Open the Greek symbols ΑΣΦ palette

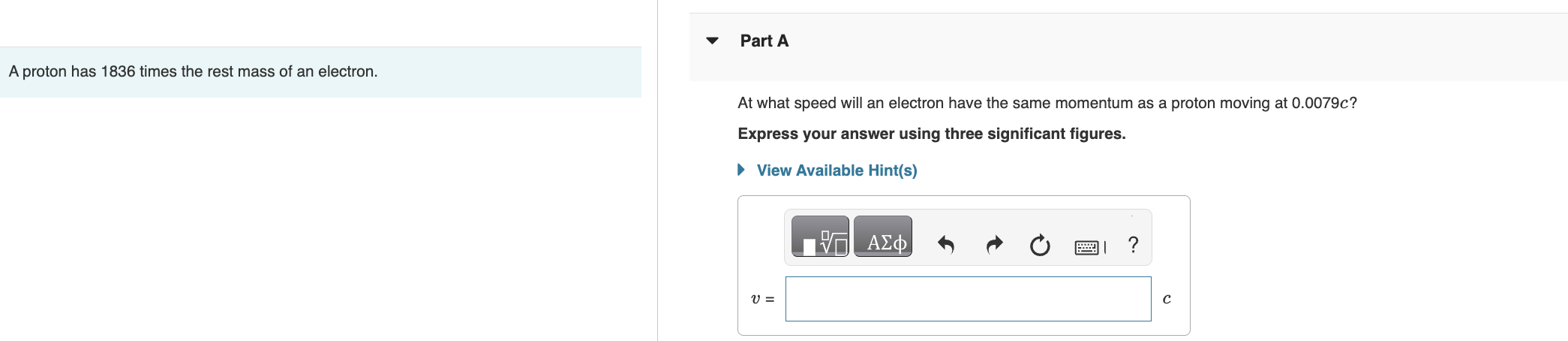pyautogui.click(x=883, y=237)
